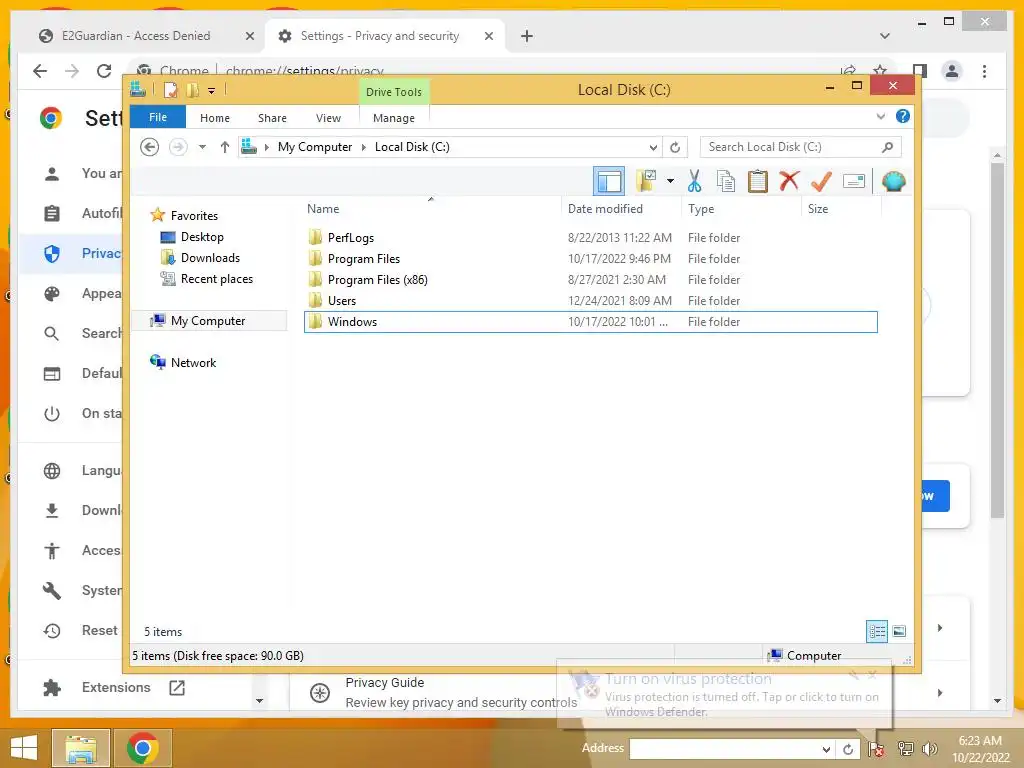Switch to E2Guardian - Access Denied Chrome tab
The image size is (1024, 768).
(136, 36)
